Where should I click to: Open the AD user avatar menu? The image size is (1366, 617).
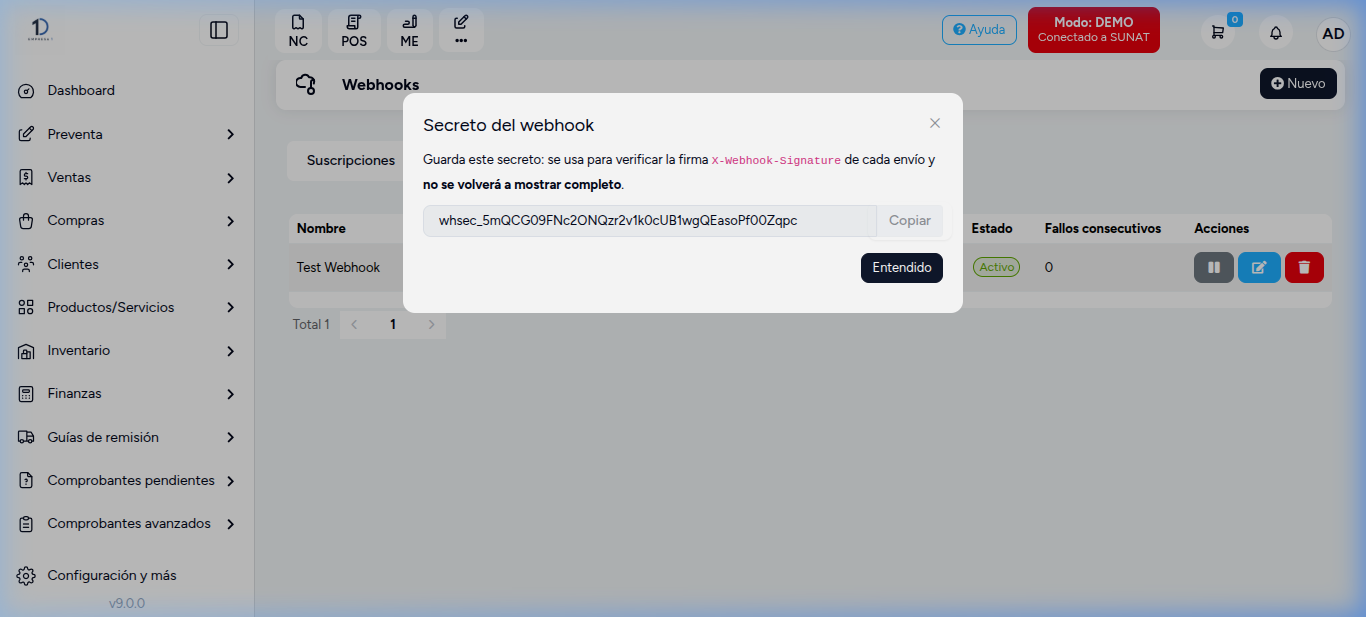(1333, 33)
